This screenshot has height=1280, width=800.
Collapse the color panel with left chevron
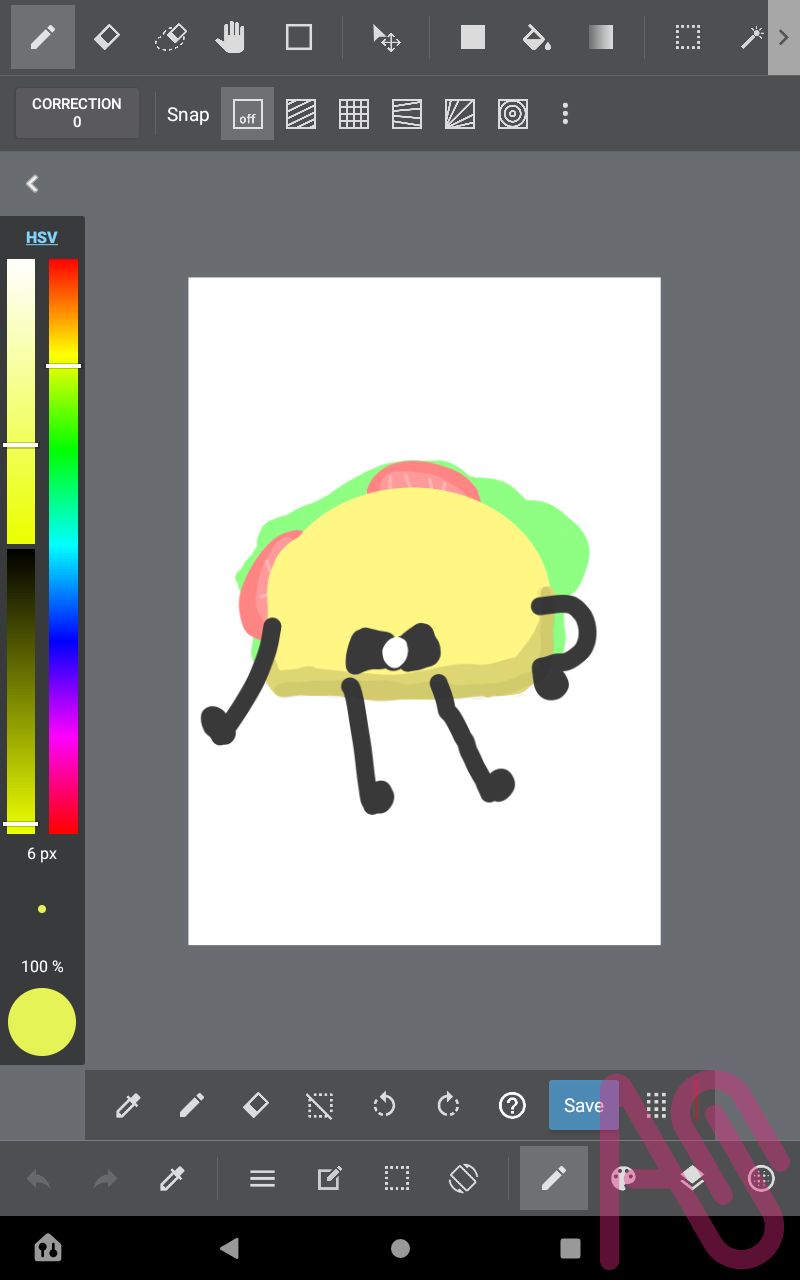click(33, 184)
